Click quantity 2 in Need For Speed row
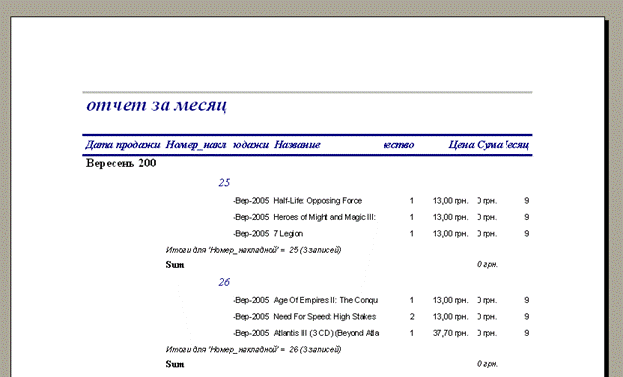 click(x=412, y=317)
